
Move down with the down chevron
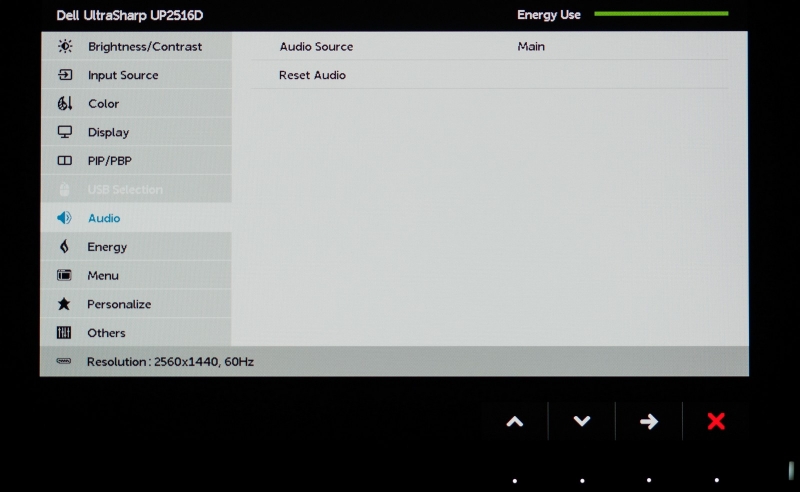[x=582, y=422]
